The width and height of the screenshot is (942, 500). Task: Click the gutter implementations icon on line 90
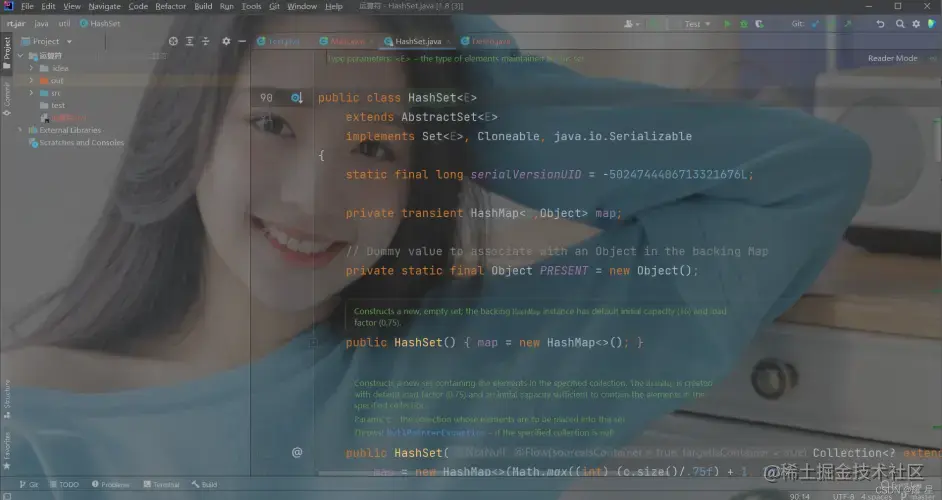(x=297, y=97)
